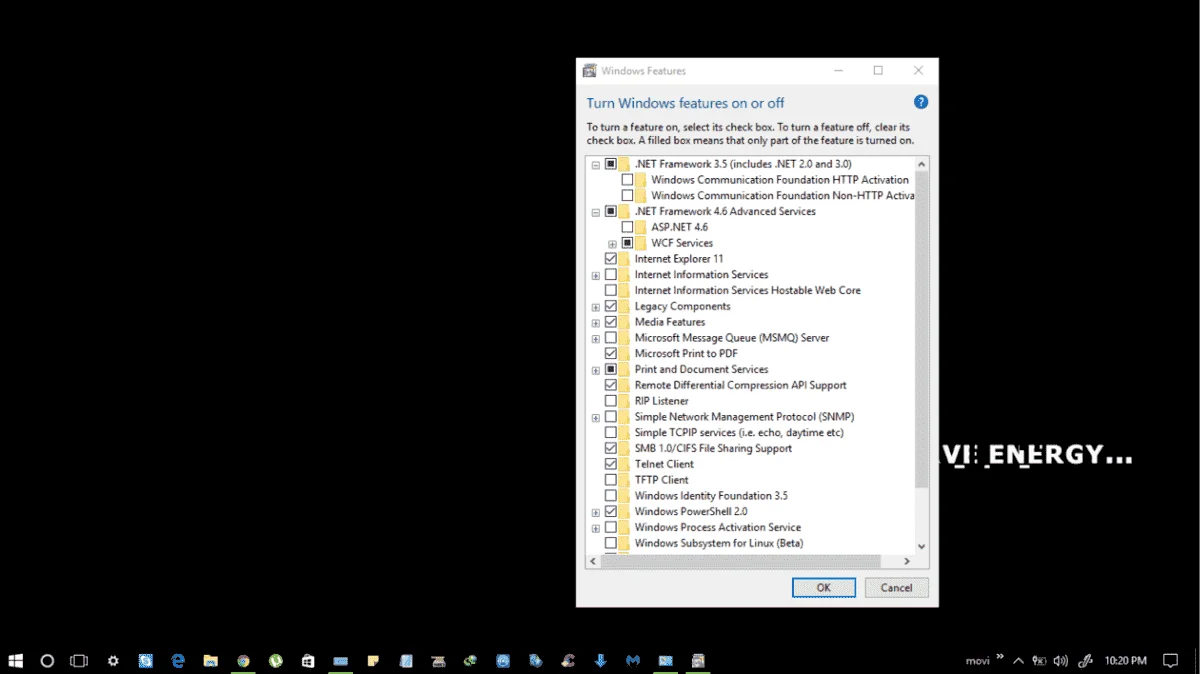Click the help question mark icon
The image size is (1200, 674).
(921, 102)
